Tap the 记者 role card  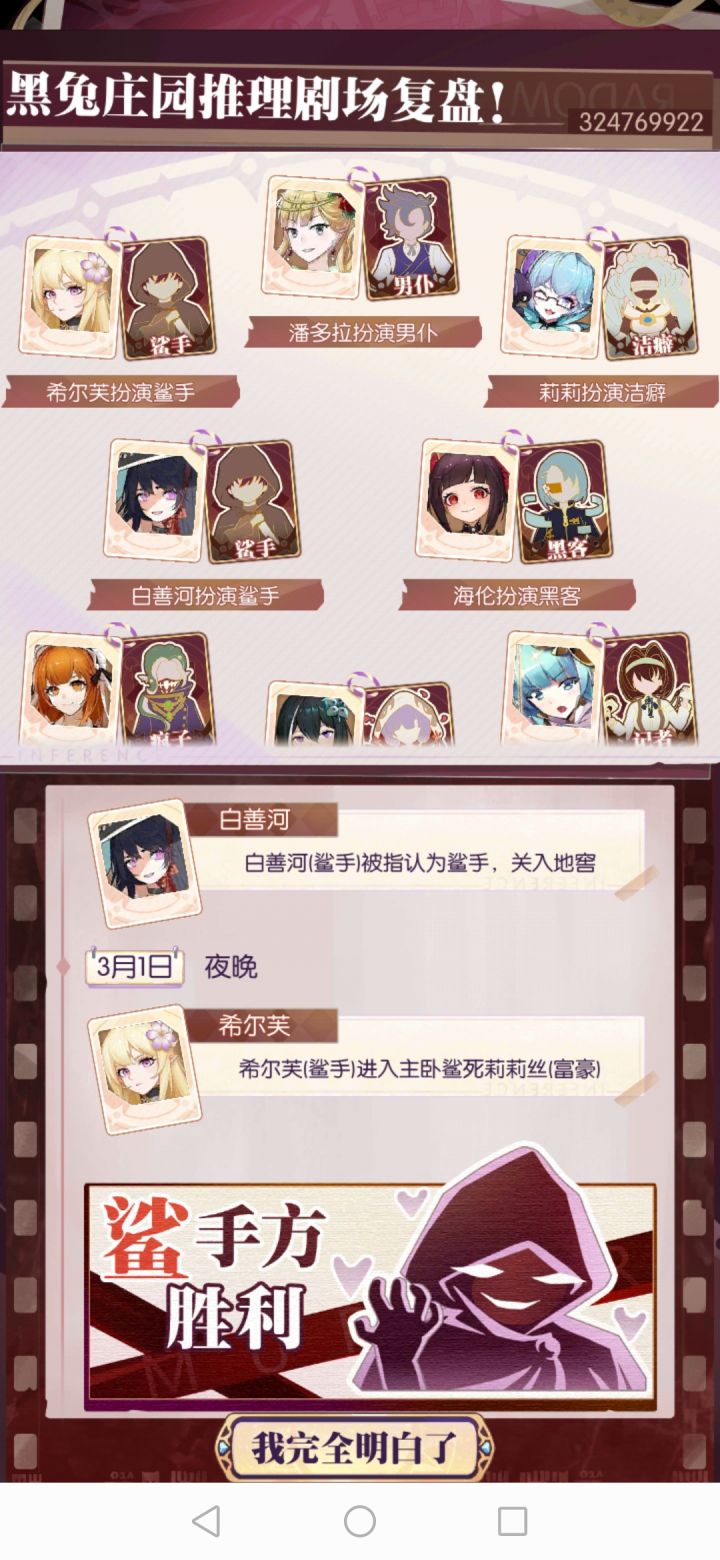pos(649,689)
